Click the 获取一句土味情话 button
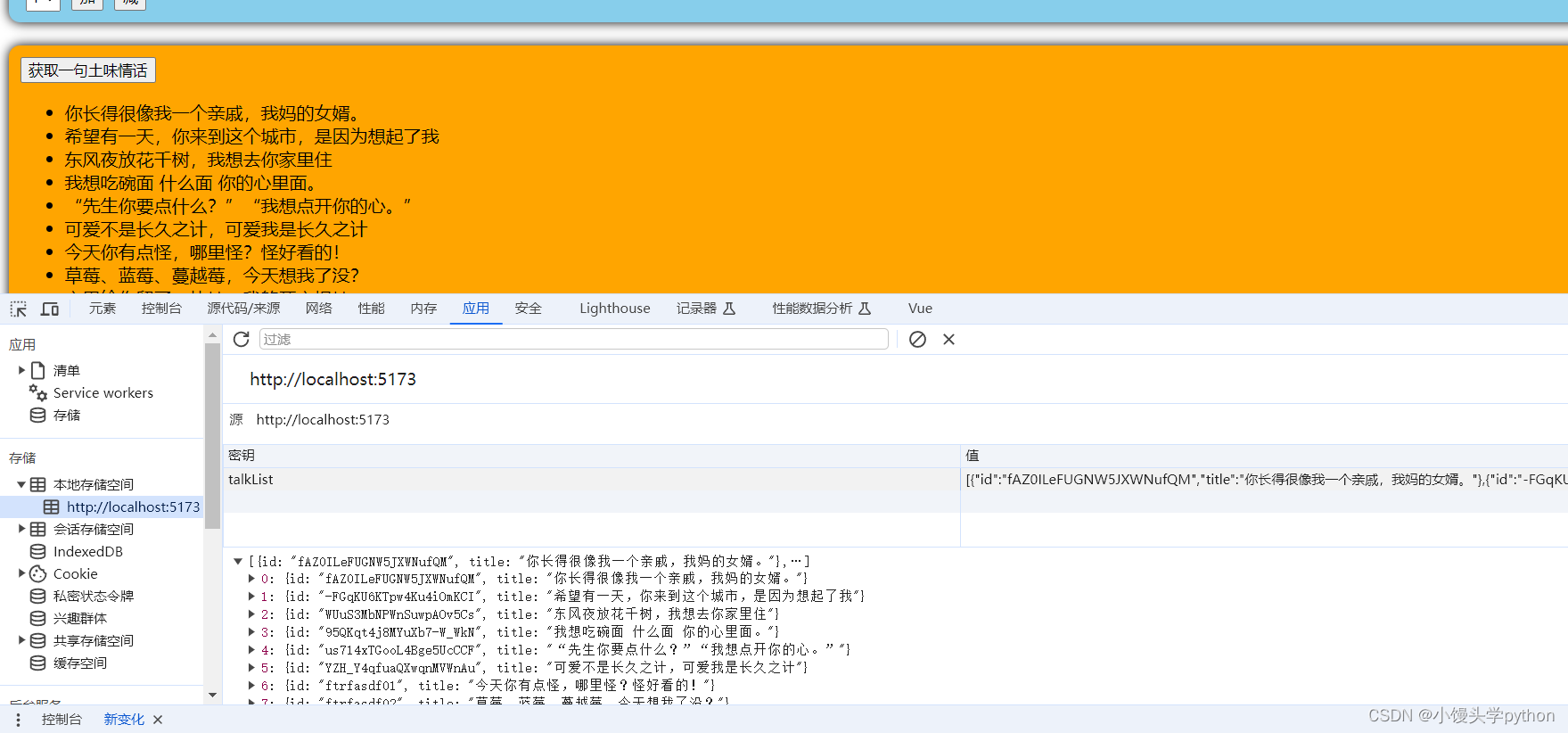Image resolution: width=1568 pixels, height=733 pixels. 88,70
